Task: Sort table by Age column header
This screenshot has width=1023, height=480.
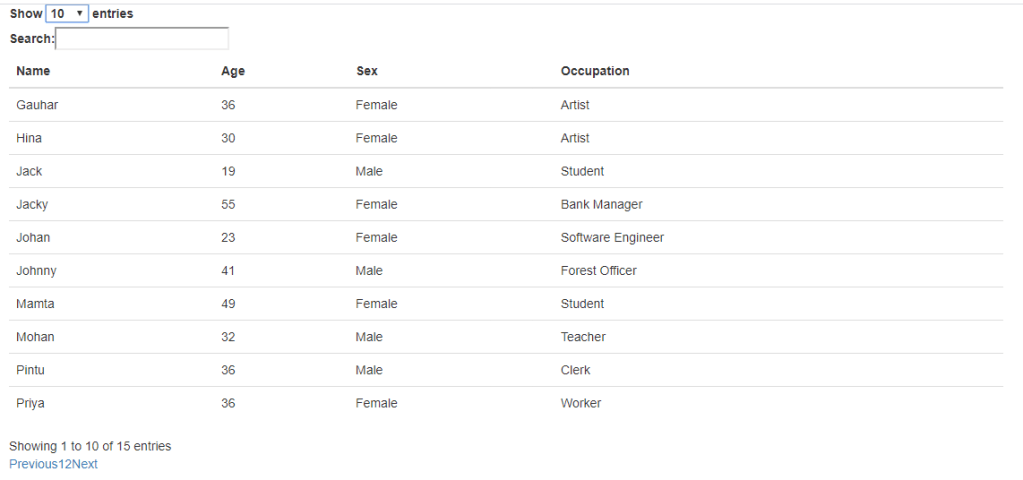Action: point(233,71)
